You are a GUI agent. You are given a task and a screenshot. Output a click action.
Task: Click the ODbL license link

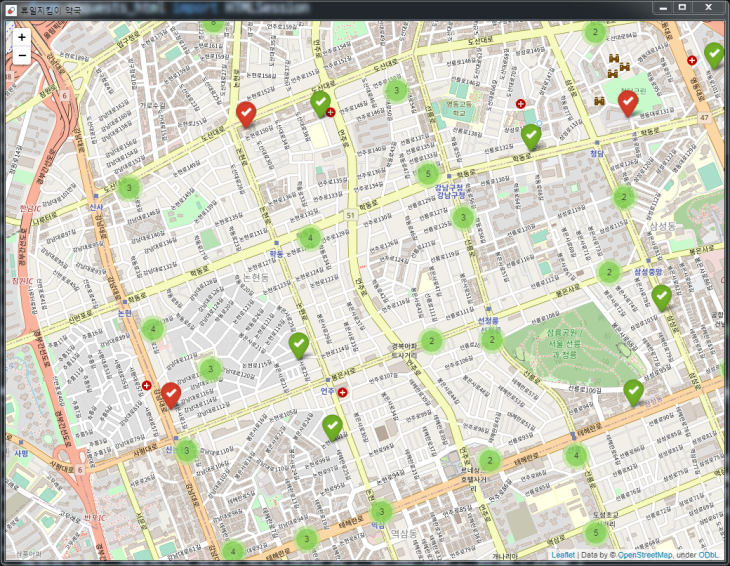[x=709, y=554]
